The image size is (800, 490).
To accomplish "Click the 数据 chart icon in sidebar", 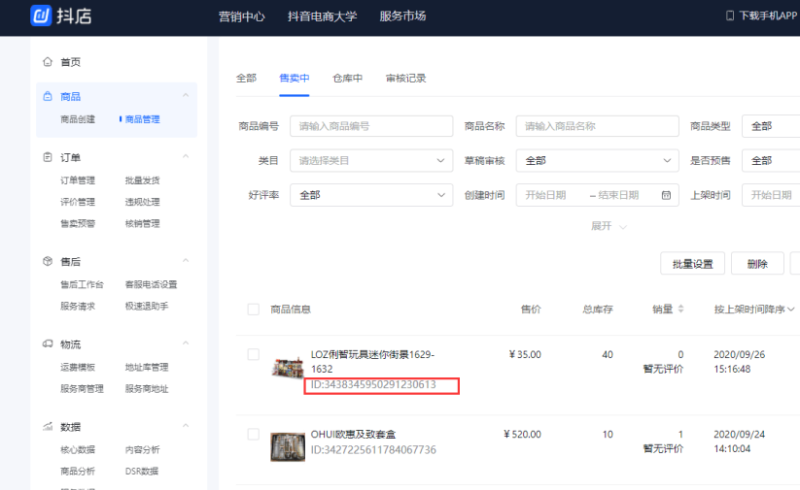I will coord(47,427).
